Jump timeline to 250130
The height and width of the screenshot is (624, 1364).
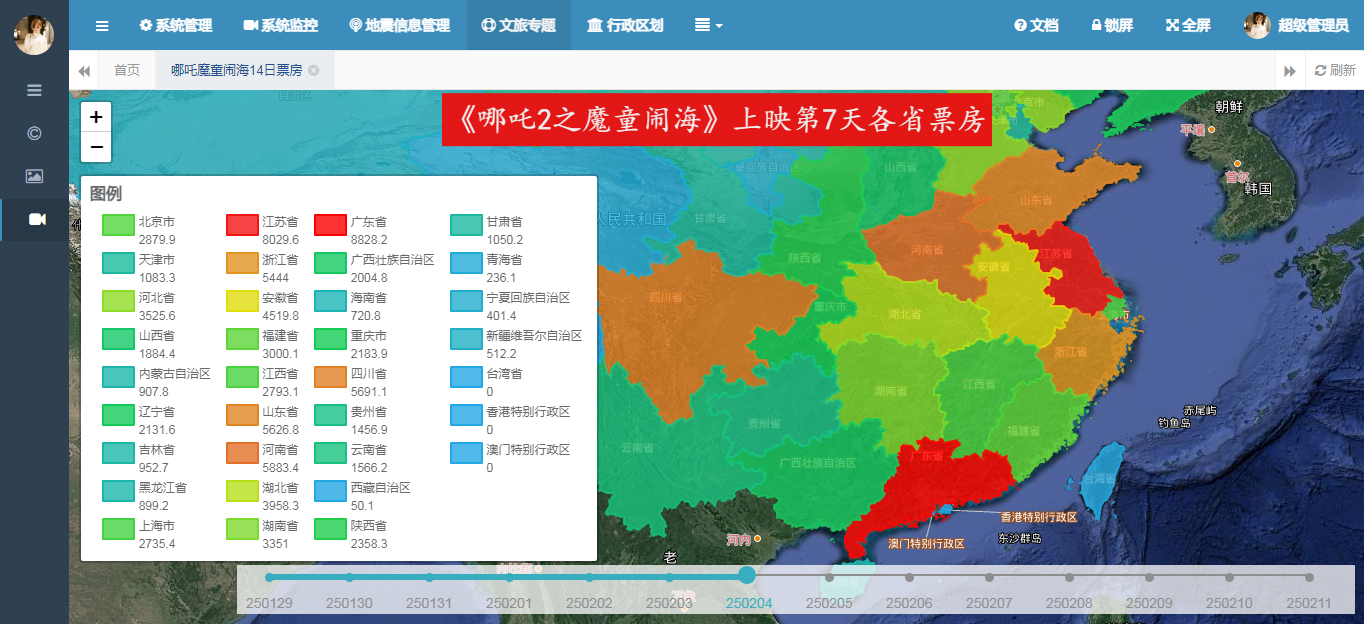point(349,577)
